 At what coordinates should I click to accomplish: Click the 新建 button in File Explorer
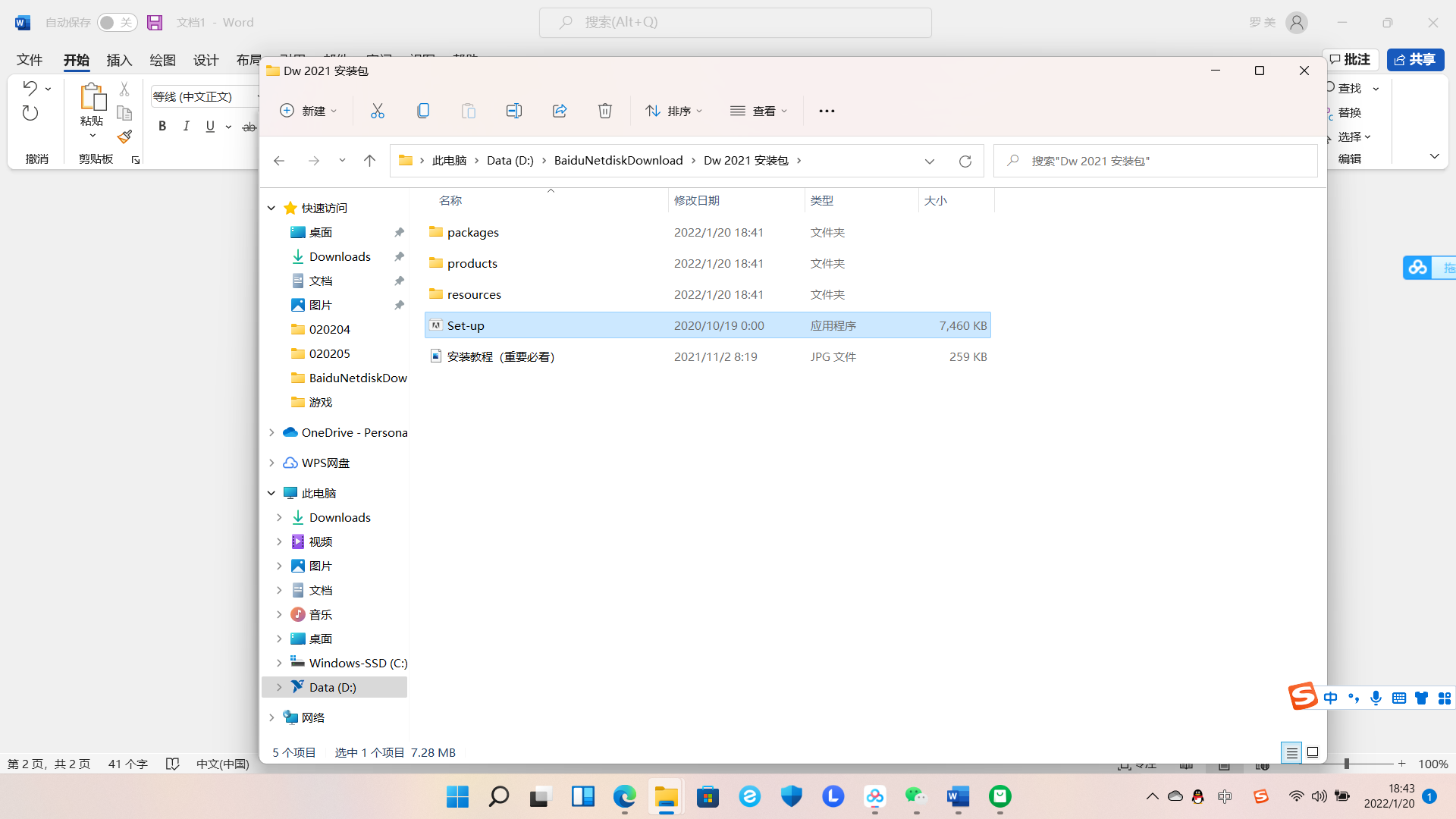coord(308,111)
